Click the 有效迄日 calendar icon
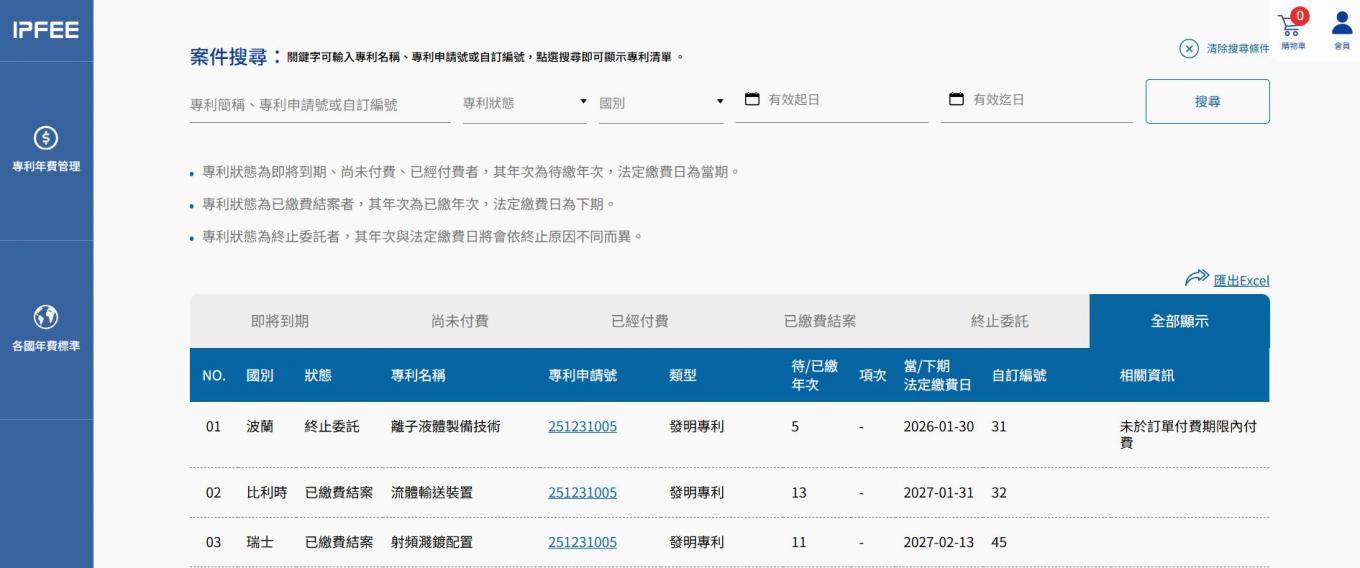This screenshot has height=568, width=1360. click(956, 99)
